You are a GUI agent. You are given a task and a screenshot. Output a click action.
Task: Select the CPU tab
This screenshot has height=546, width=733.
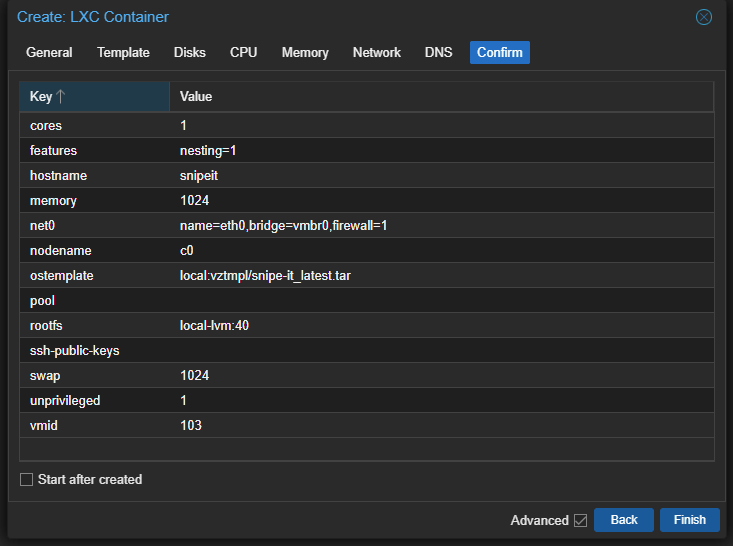pyautogui.click(x=243, y=52)
